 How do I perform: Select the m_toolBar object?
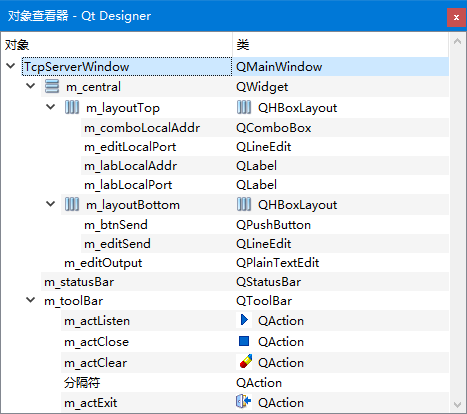(x=74, y=301)
